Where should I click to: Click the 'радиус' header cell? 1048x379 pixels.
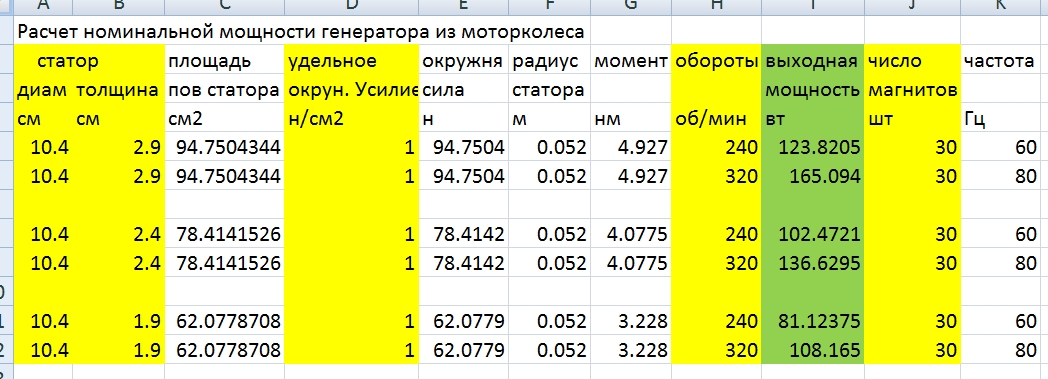550,61
